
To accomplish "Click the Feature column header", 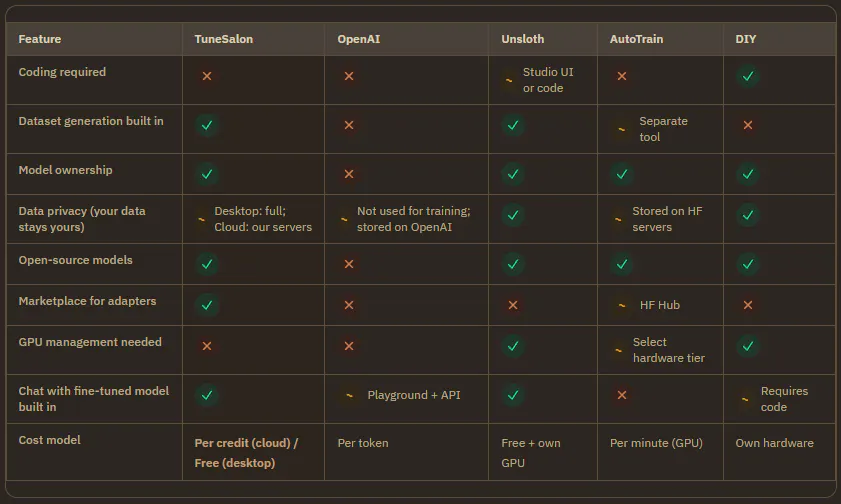I will coord(40,39).
